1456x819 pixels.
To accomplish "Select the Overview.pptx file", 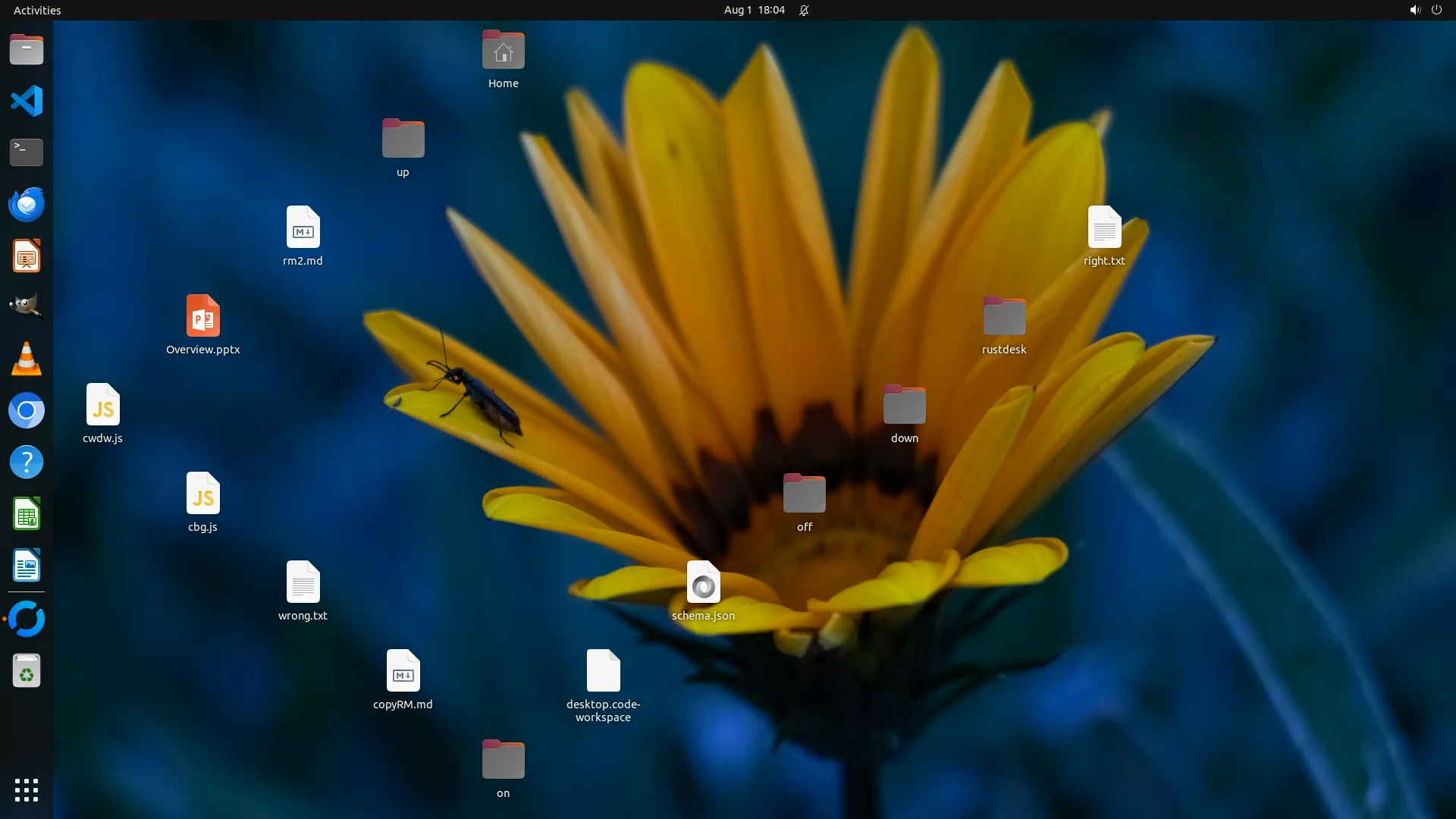I will click(203, 317).
